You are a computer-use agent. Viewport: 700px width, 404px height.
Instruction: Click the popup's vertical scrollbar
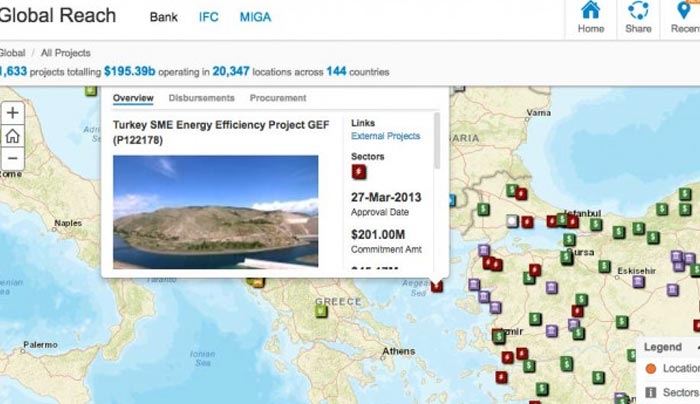(x=437, y=141)
